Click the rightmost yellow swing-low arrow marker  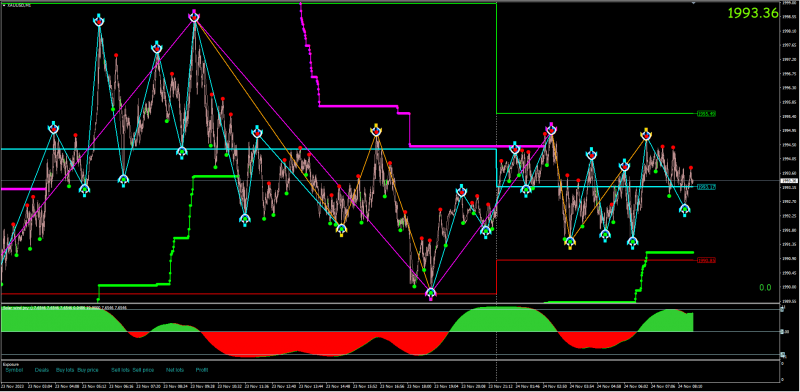(x=570, y=242)
